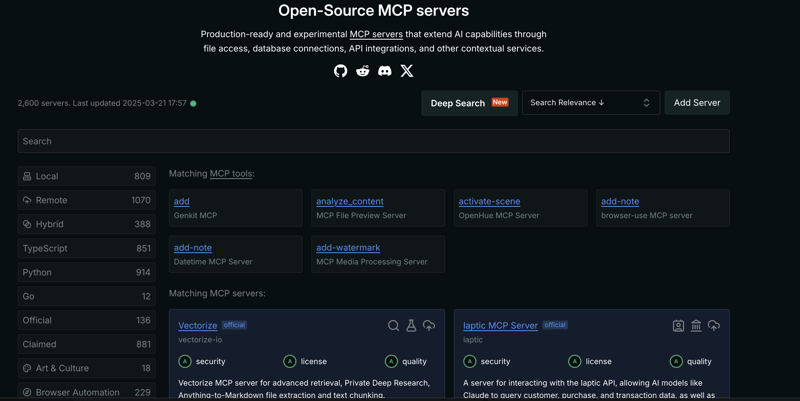Image resolution: width=800 pixels, height=401 pixels.
Task: Focus the Search input field
Action: [373, 141]
